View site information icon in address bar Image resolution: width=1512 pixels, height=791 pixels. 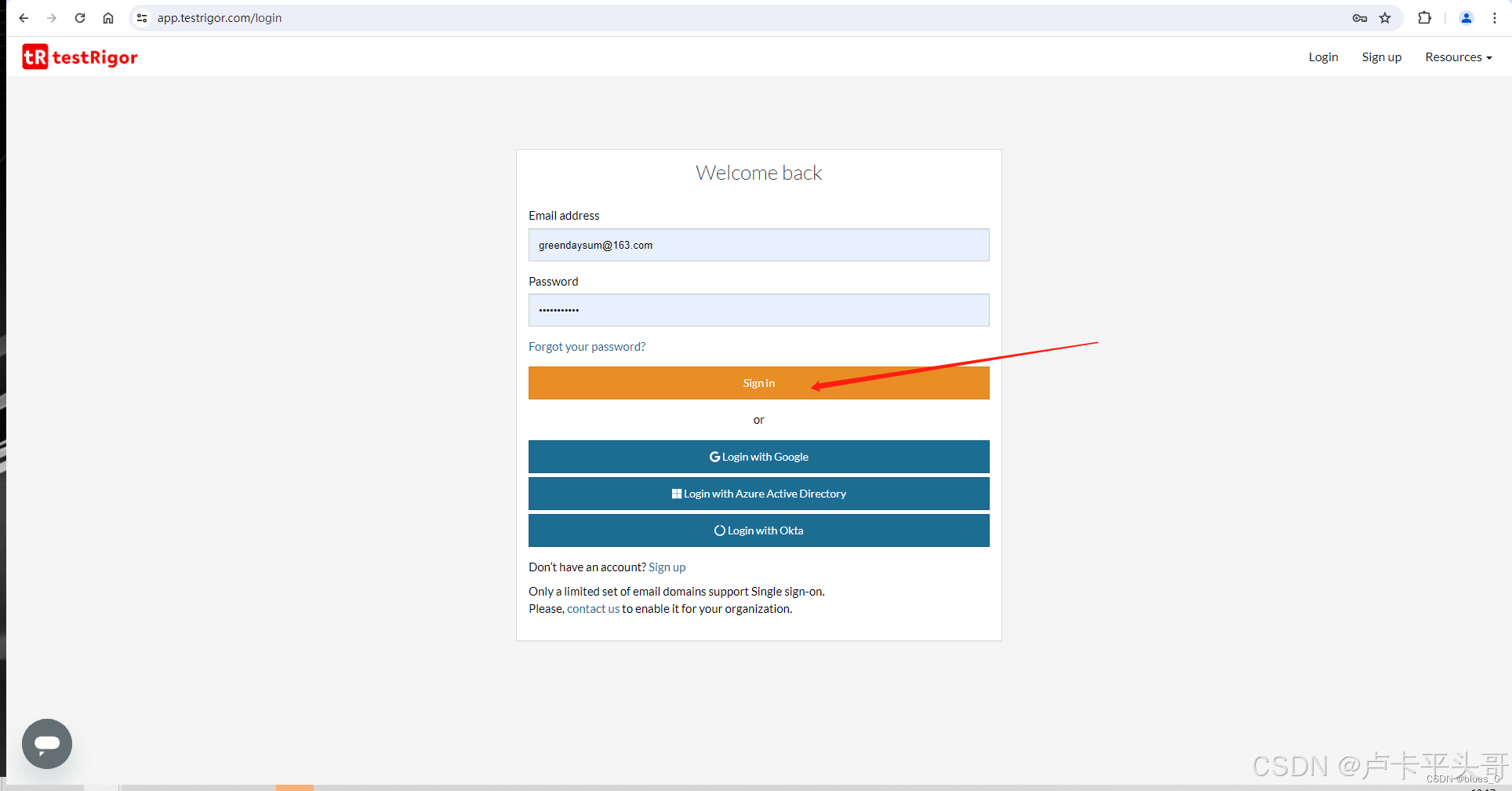coord(142,18)
